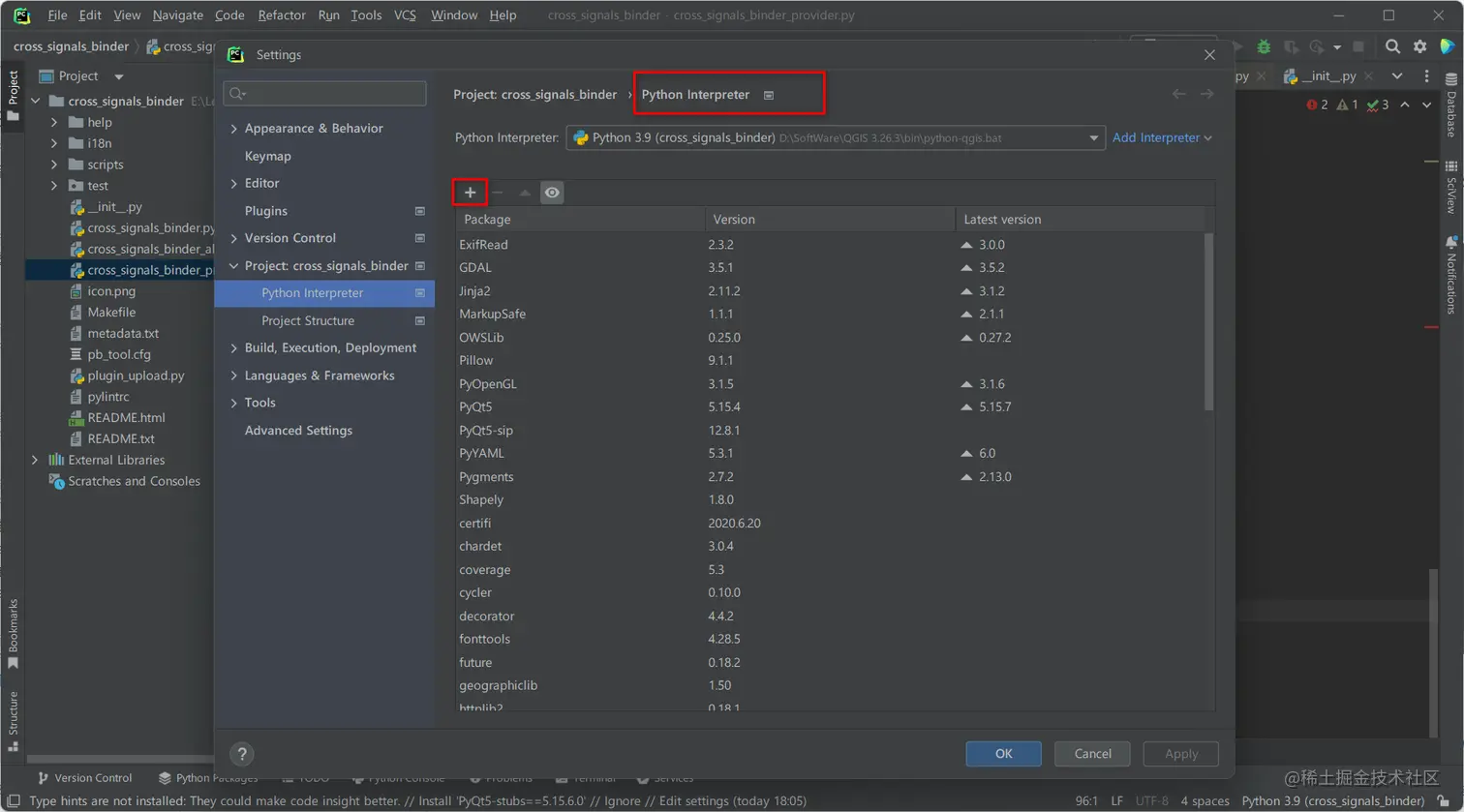Go to previous highlighted error arrow

point(1405,105)
